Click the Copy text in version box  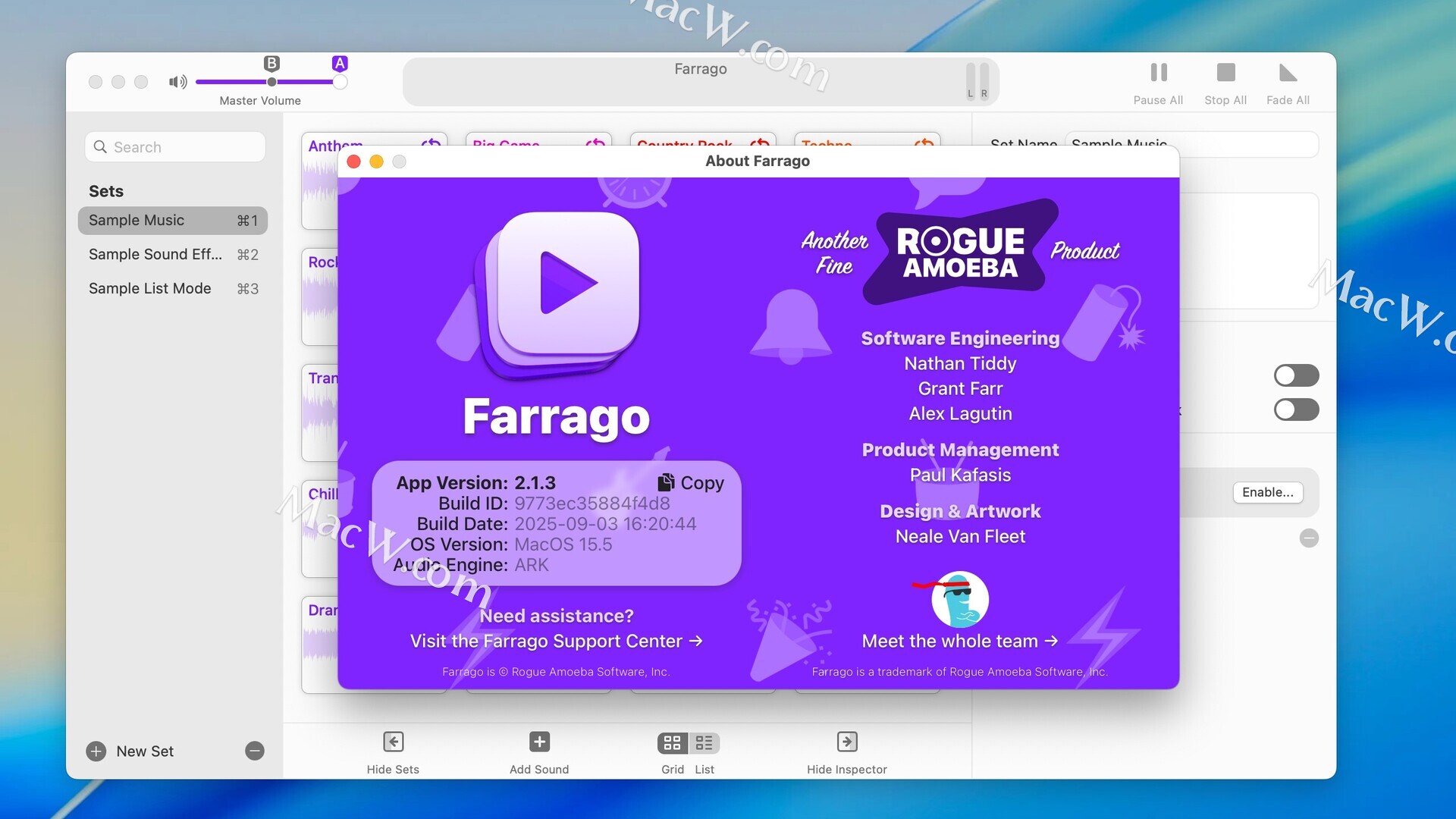(702, 482)
